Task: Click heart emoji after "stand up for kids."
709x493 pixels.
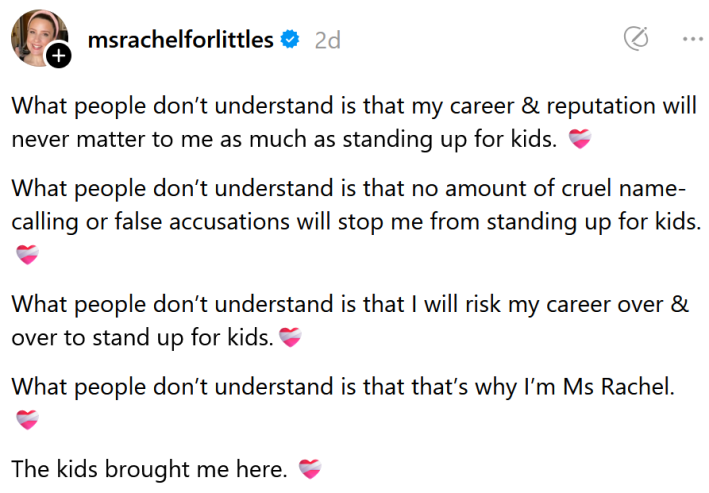Action: pos(289,338)
